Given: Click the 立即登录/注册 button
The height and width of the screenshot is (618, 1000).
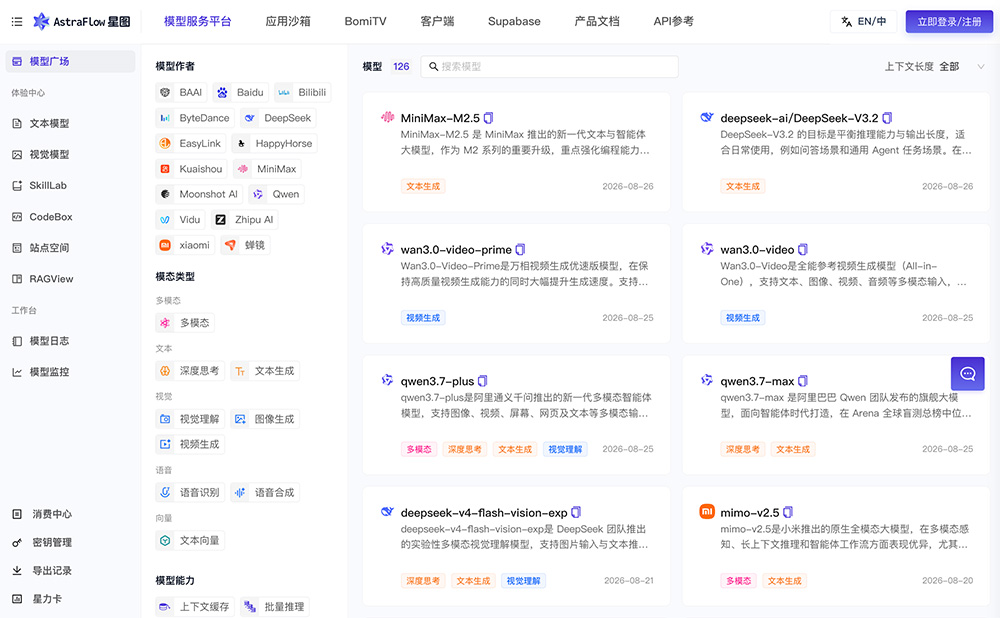Looking at the screenshot, I should point(949,22).
